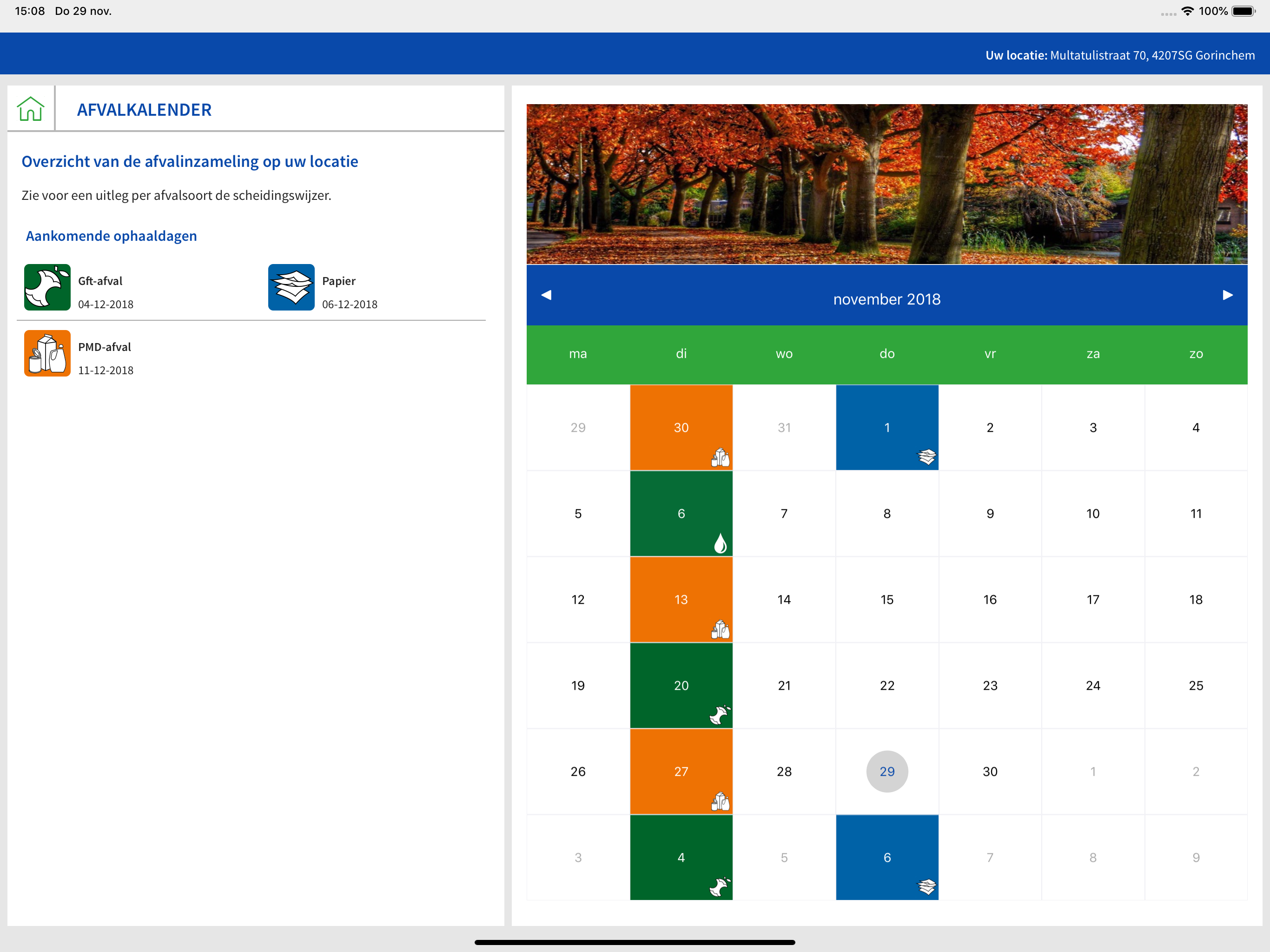This screenshot has width=1270, height=952.
Task: Click the 'vr' weekday header
Action: point(990,354)
